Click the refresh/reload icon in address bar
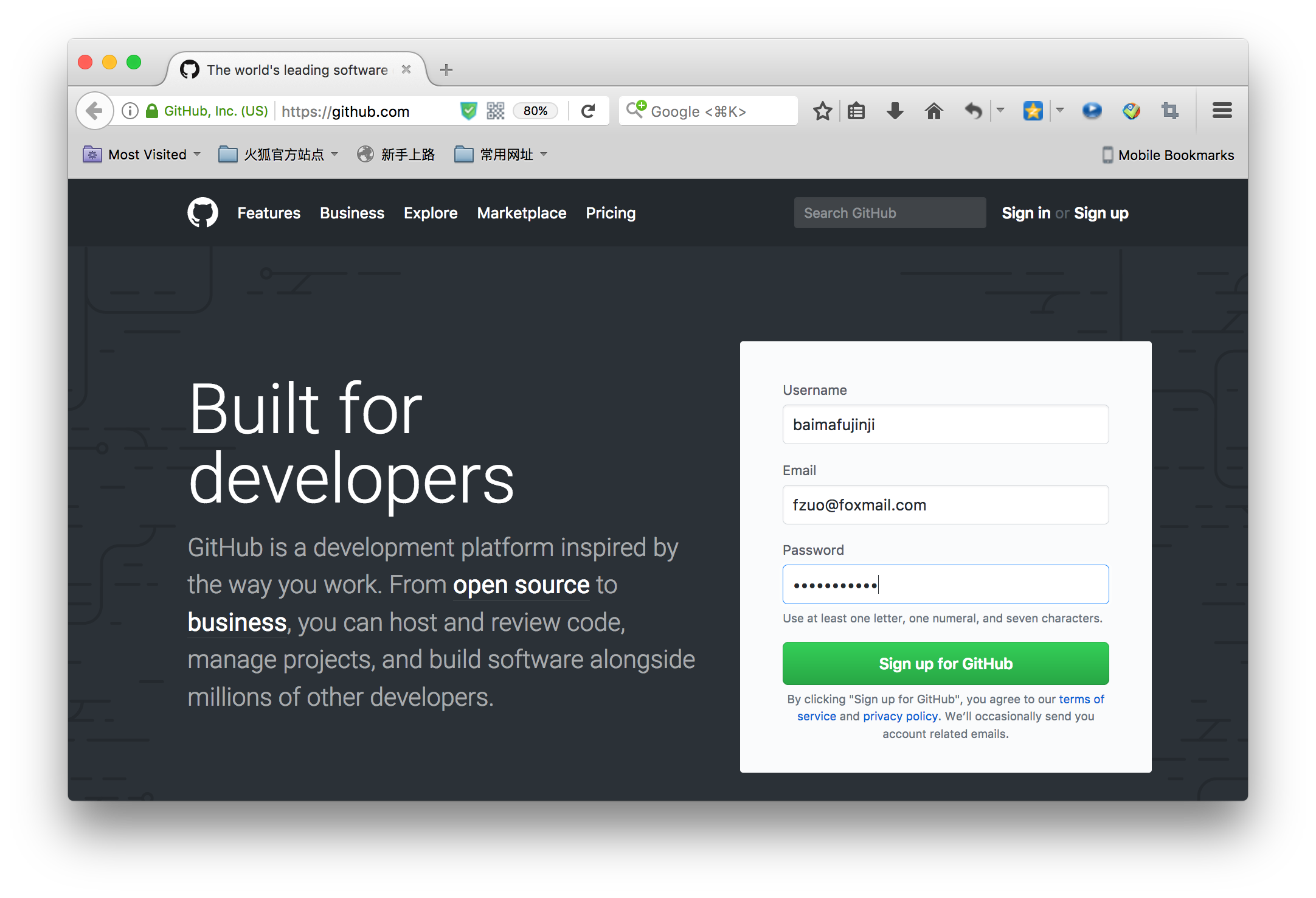 (586, 110)
